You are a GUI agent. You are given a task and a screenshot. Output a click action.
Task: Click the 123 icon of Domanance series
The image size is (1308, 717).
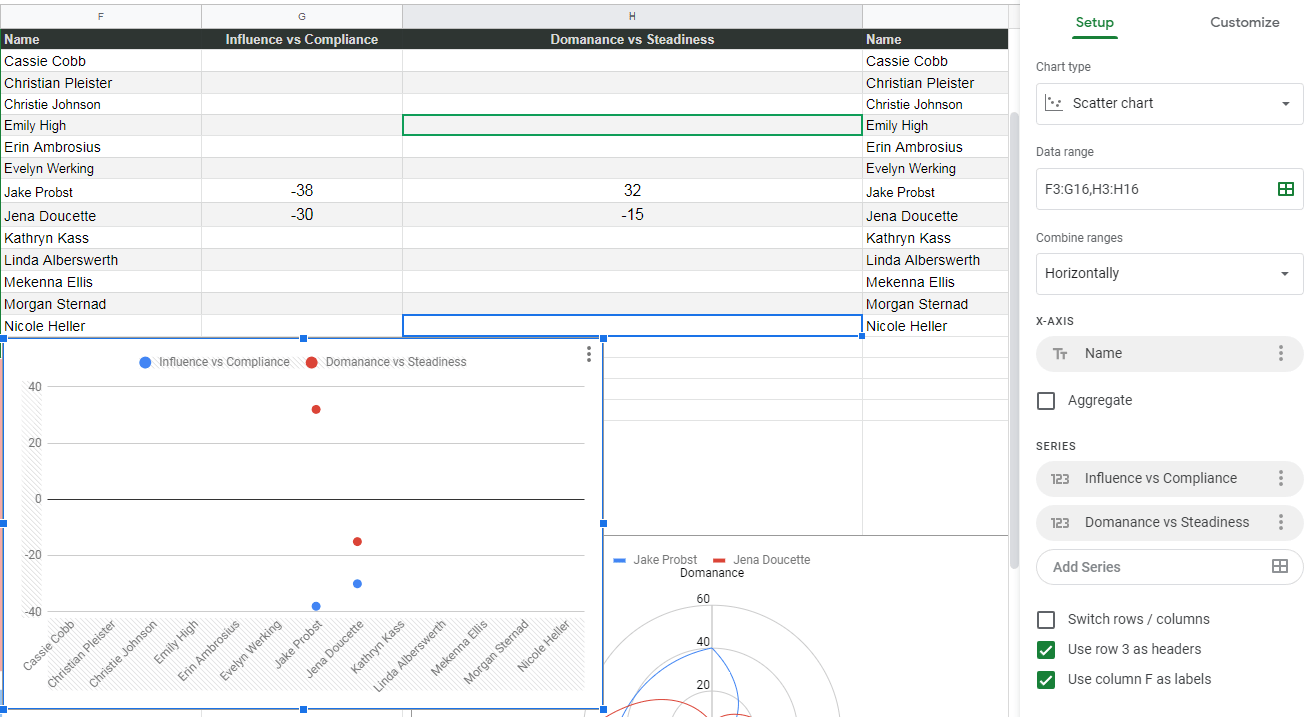tap(1060, 523)
